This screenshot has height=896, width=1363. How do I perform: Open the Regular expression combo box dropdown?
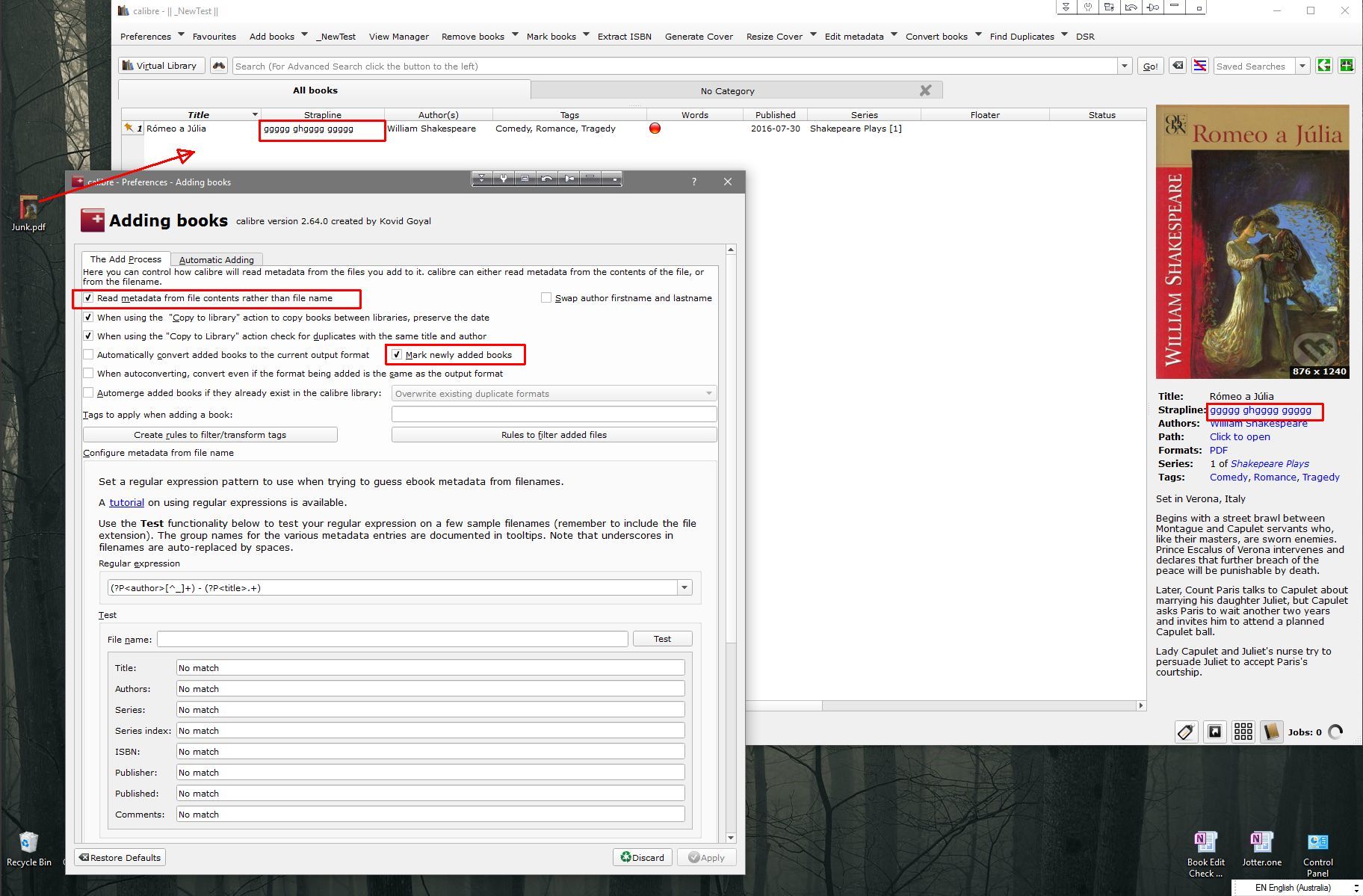point(684,588)
